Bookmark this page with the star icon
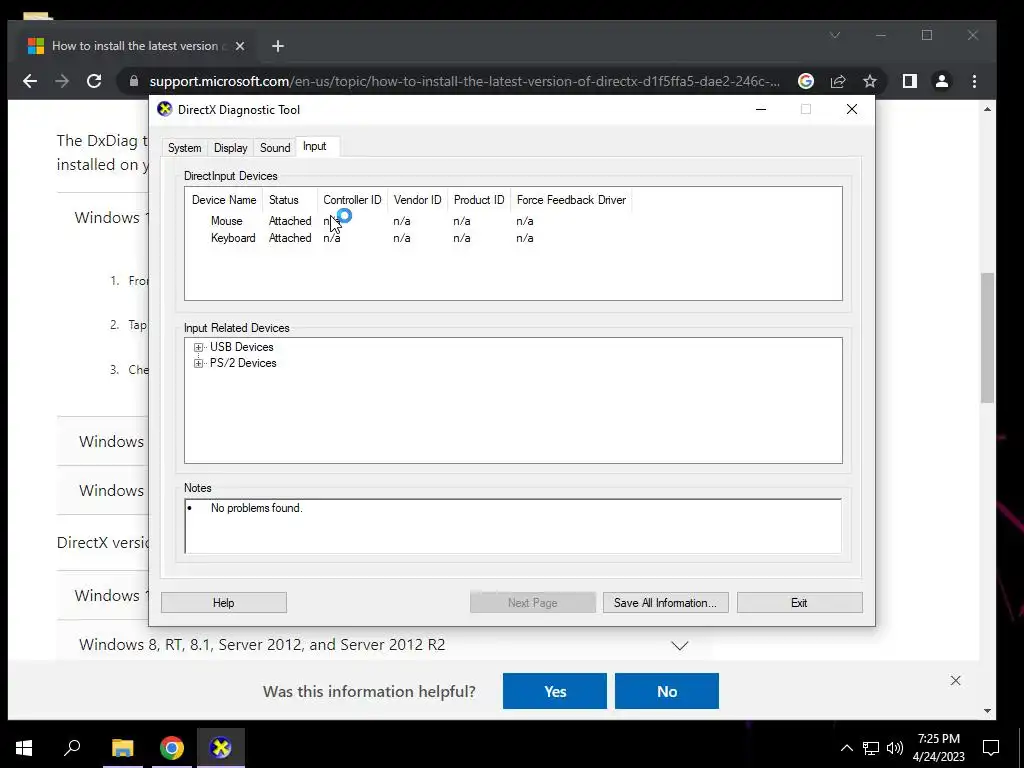The width and height of the screenshot is (1024, 768). [870, 81]
